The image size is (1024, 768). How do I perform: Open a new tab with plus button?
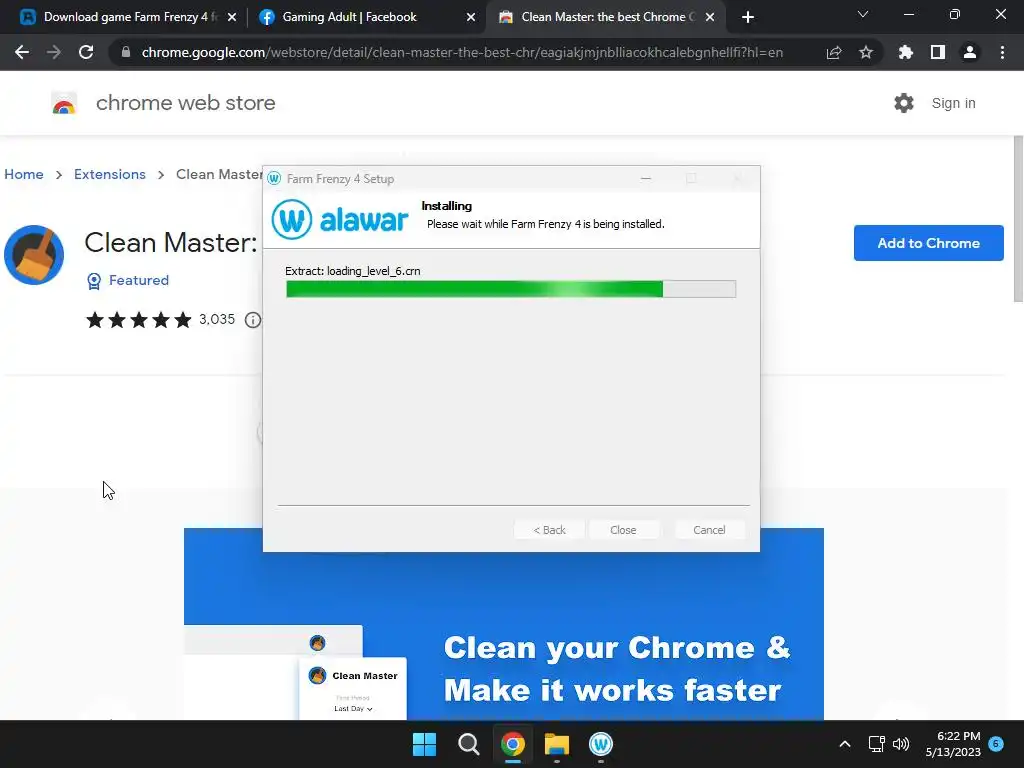point(748,17)
